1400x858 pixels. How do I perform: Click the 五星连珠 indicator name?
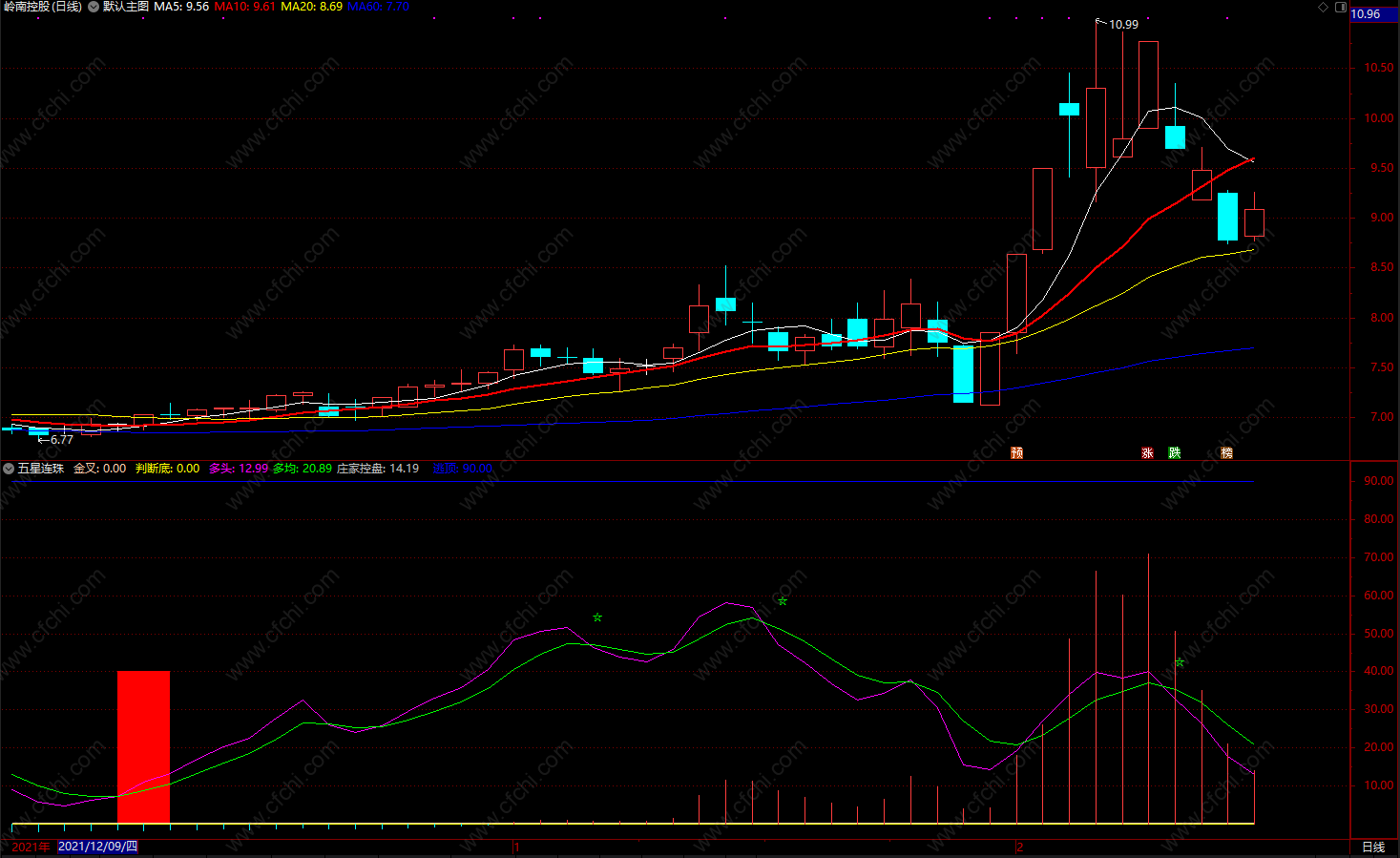[x=41, y=469]
